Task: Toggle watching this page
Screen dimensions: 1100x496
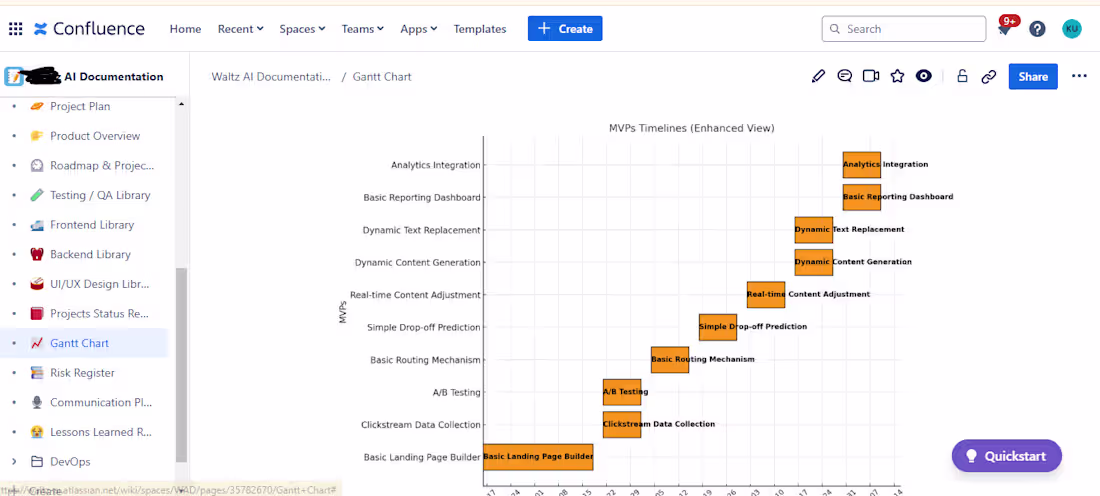Action: click(x=924, y=76)
